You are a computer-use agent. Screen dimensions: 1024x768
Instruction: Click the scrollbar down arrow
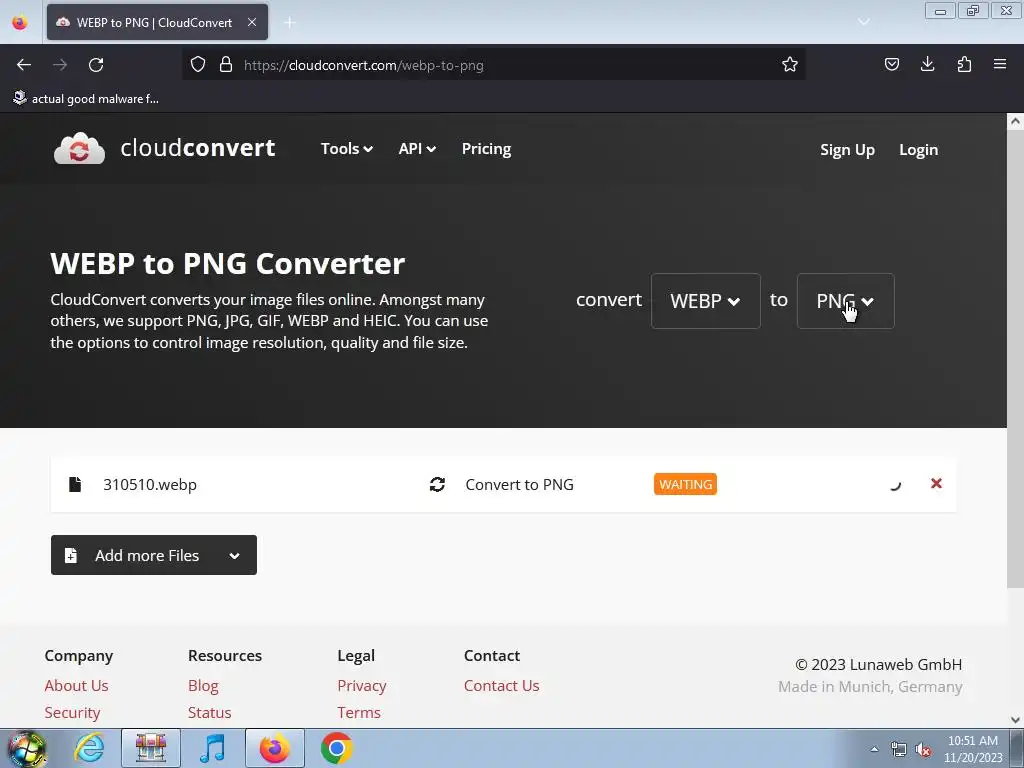(1015, 720)
